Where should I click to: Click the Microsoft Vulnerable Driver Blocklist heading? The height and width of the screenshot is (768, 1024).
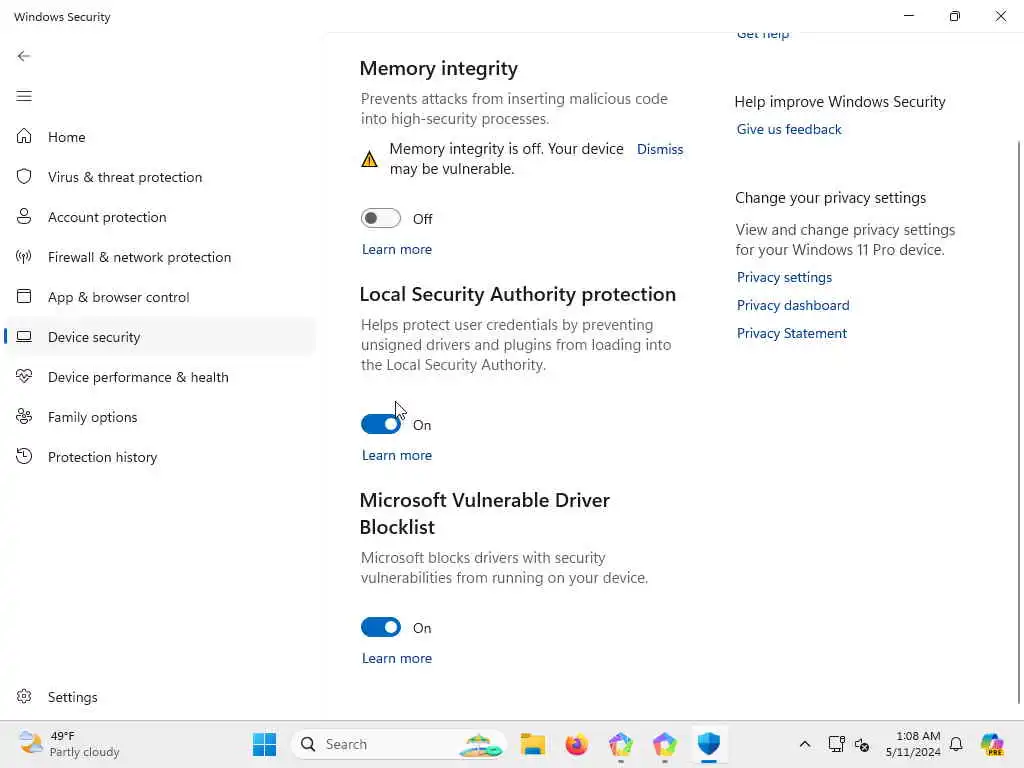(x=485, y=513)
